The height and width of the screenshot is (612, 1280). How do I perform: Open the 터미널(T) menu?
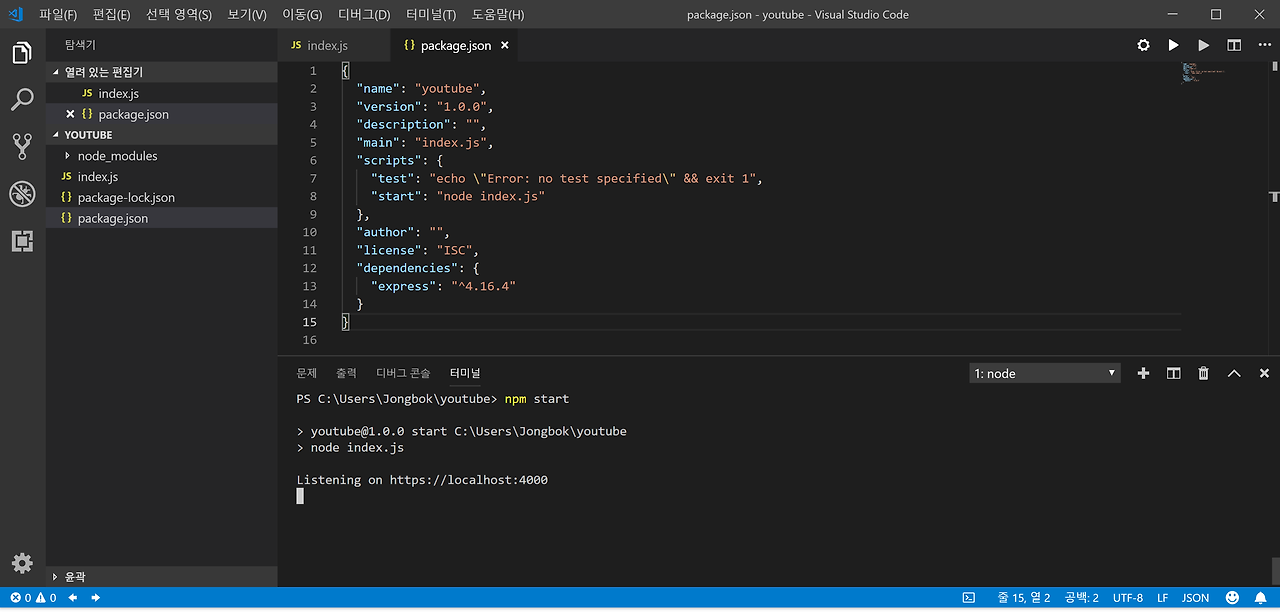(431, 15)
